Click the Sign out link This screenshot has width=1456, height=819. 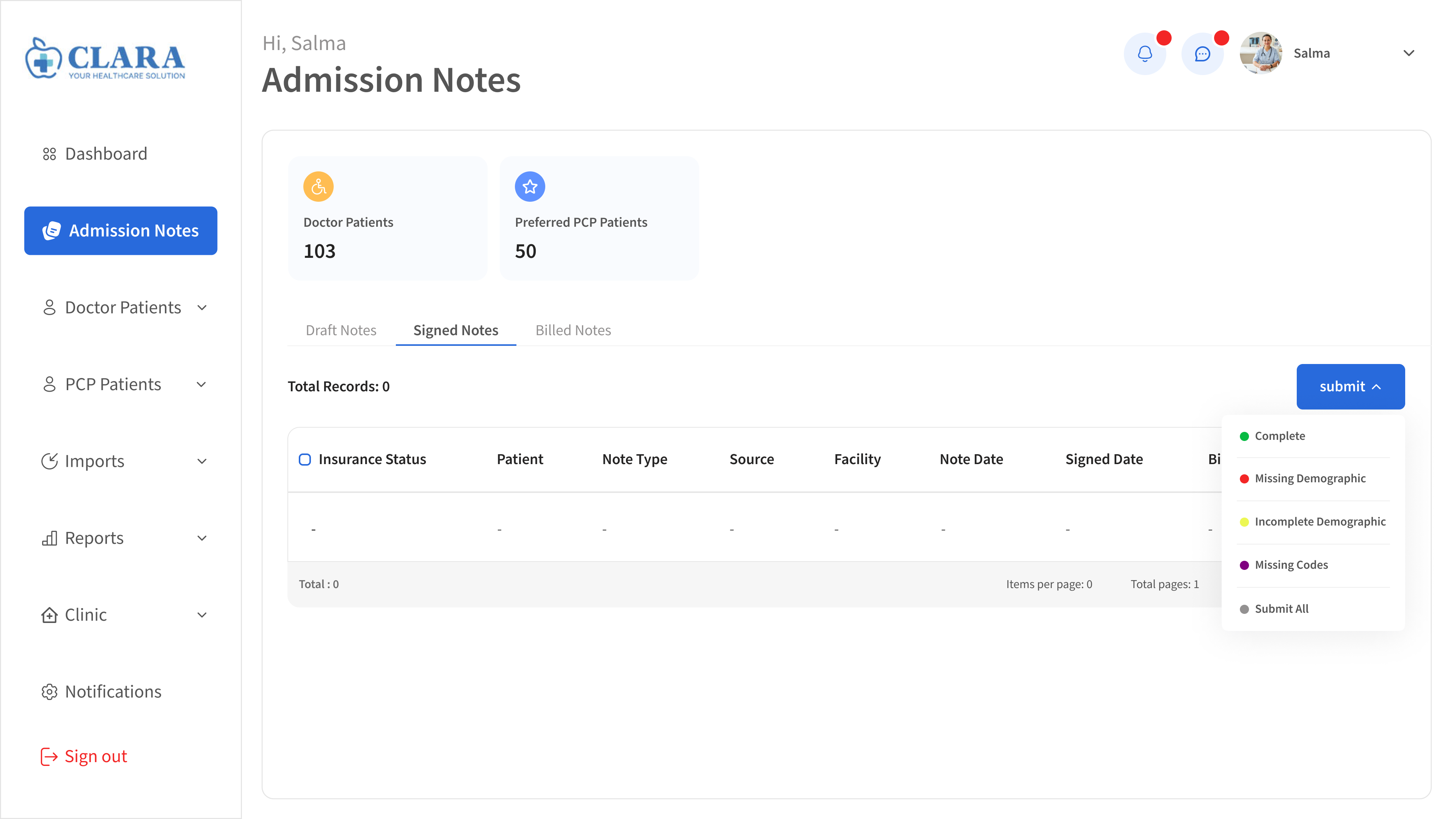[x=84, y=756]
